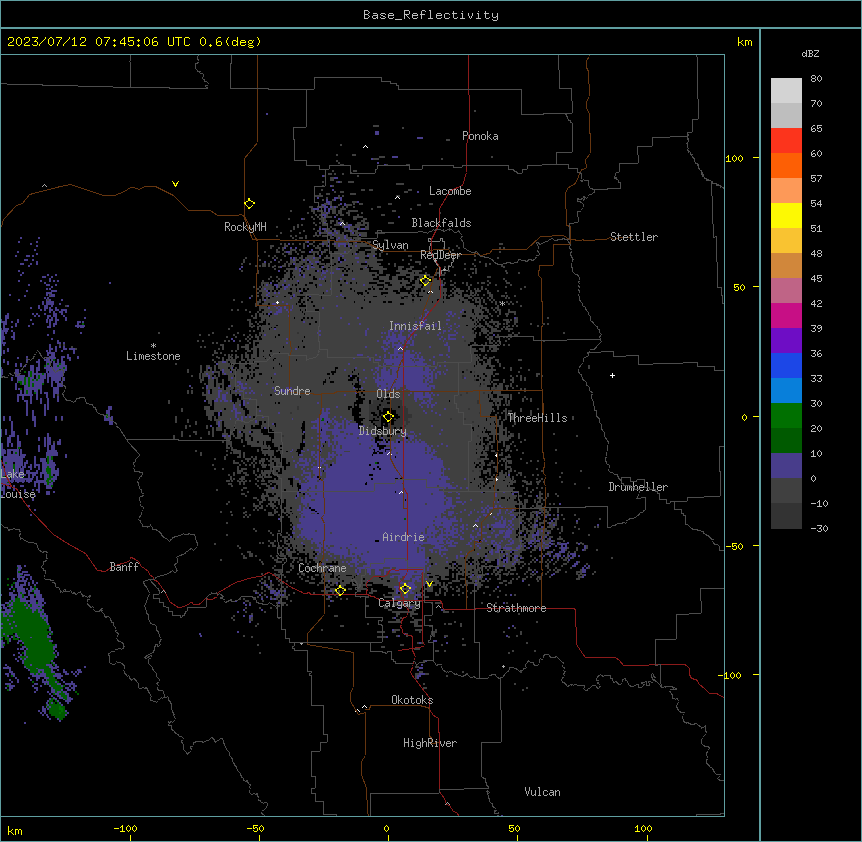Select the Stettler label

tap(634, 237)
